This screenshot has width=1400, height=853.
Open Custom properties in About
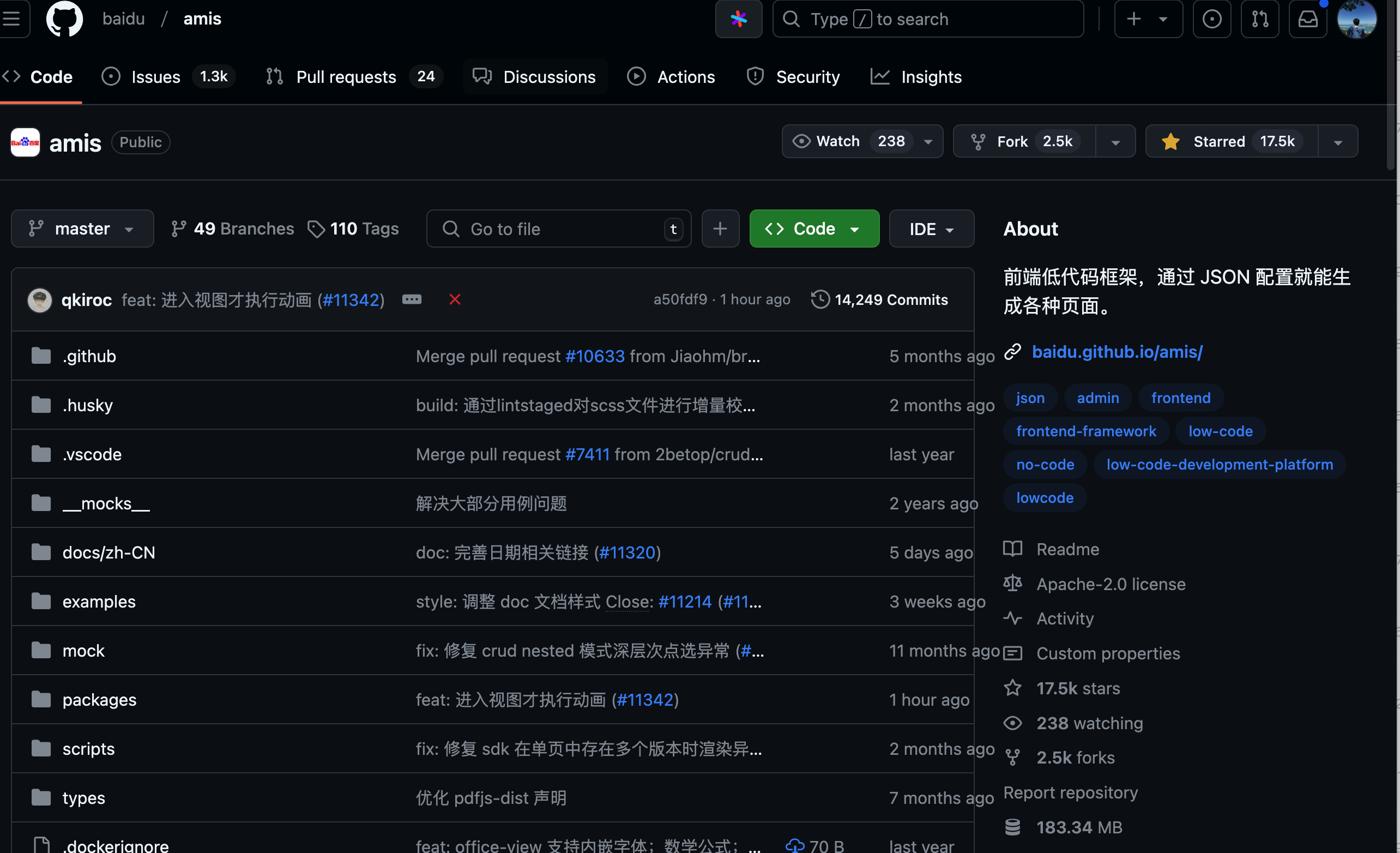(x=1108, y=653)
